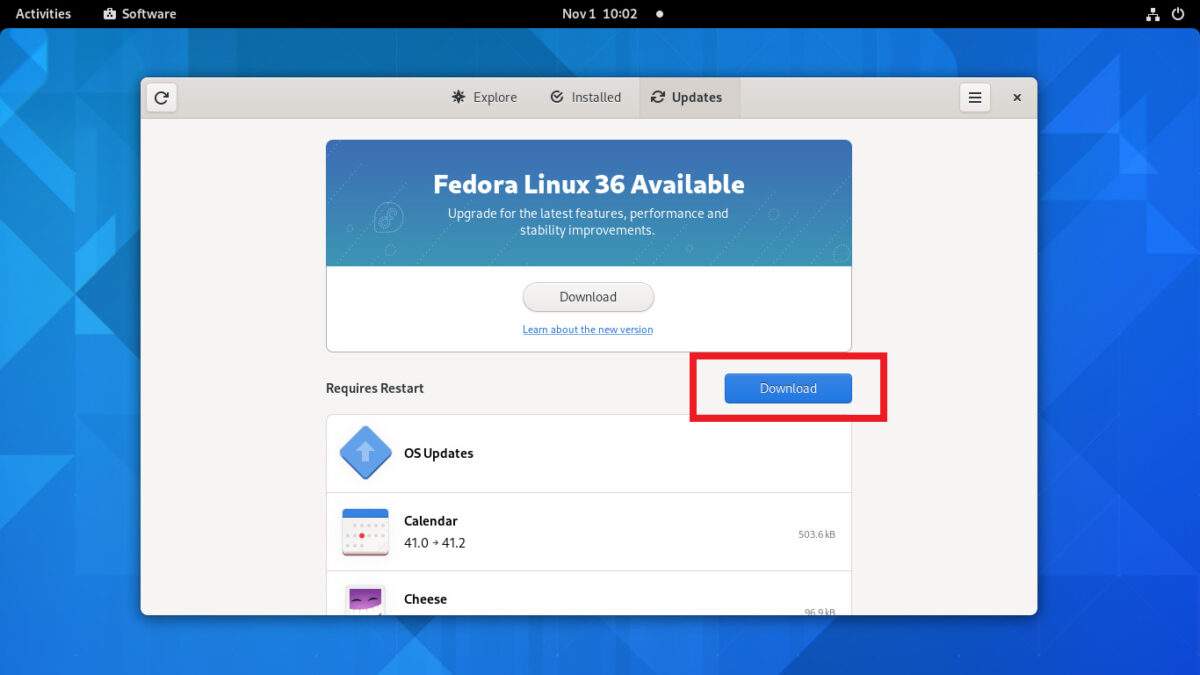Open 'Learn about the new version' link
The height and width of the screenshot is (675, 1200).
coord(588,330)
